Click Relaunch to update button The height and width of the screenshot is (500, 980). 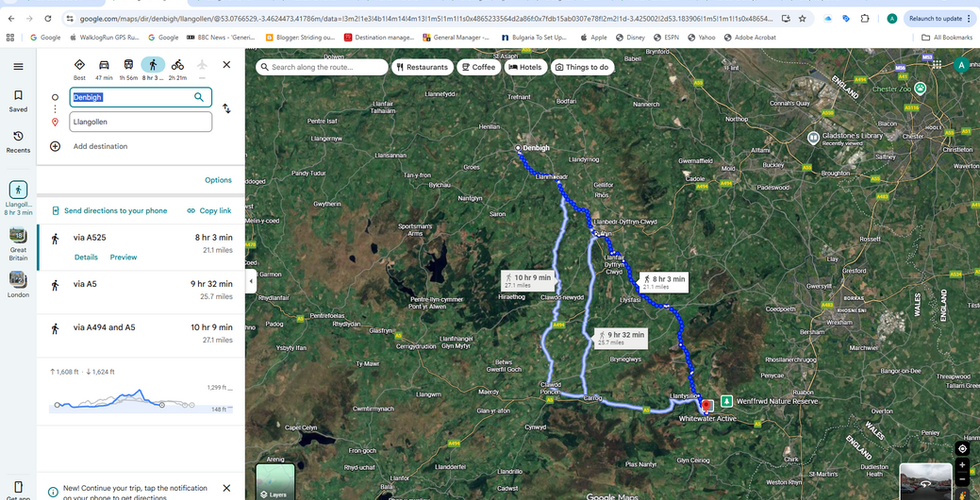tap(936, 19)
